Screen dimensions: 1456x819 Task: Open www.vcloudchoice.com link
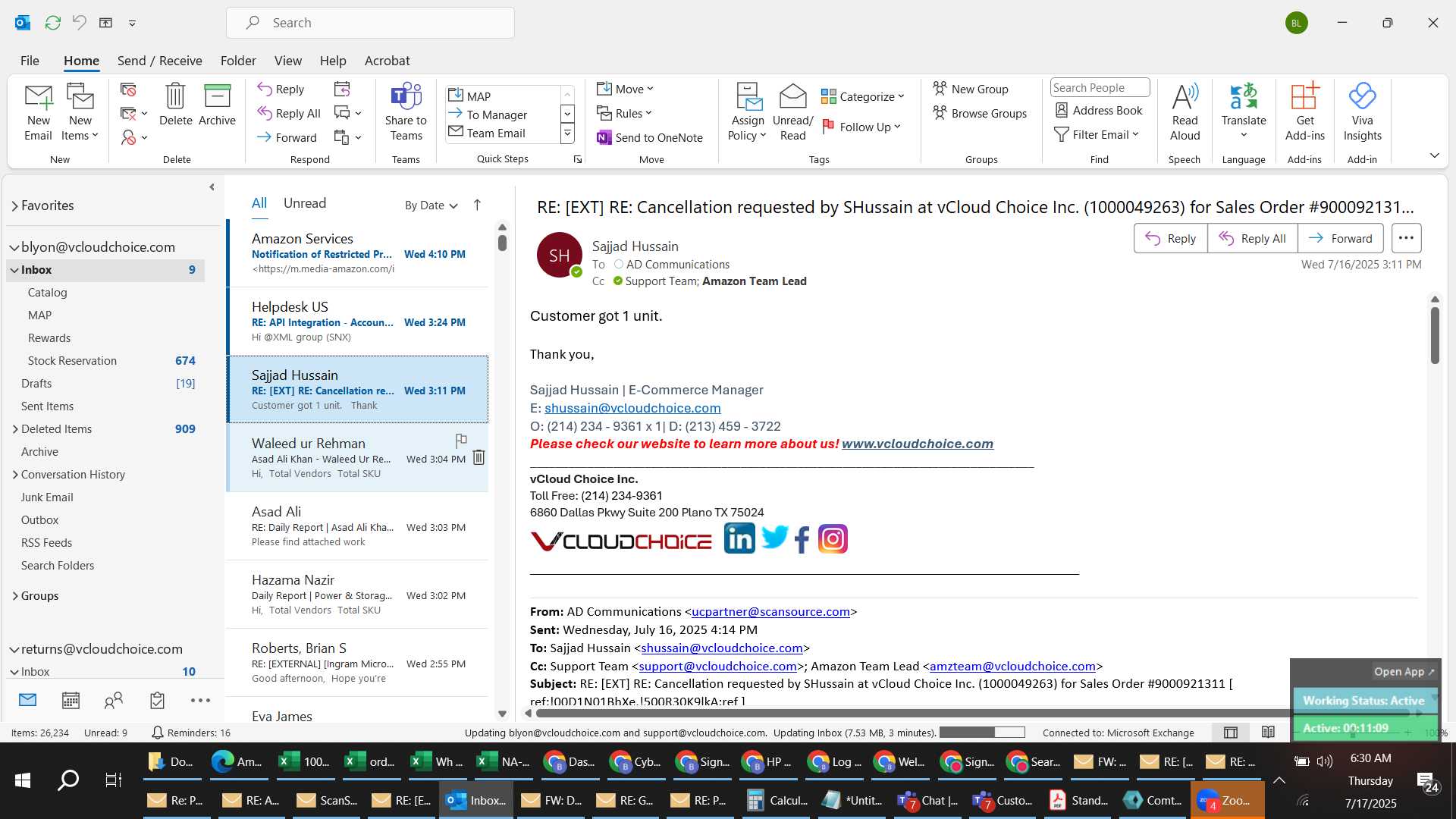point(918,444)
